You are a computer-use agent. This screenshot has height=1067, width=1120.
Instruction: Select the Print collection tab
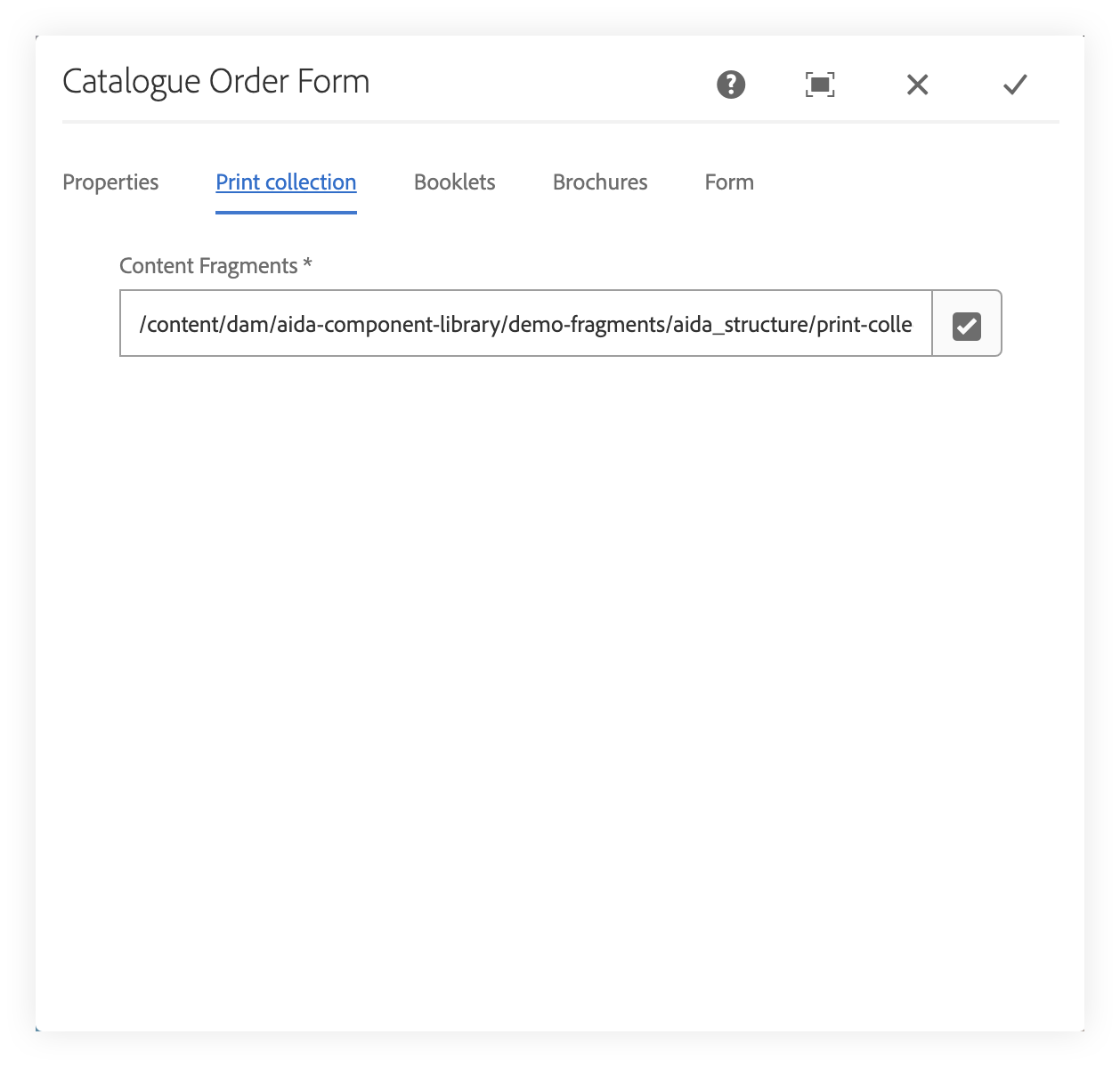coord(285,182)
